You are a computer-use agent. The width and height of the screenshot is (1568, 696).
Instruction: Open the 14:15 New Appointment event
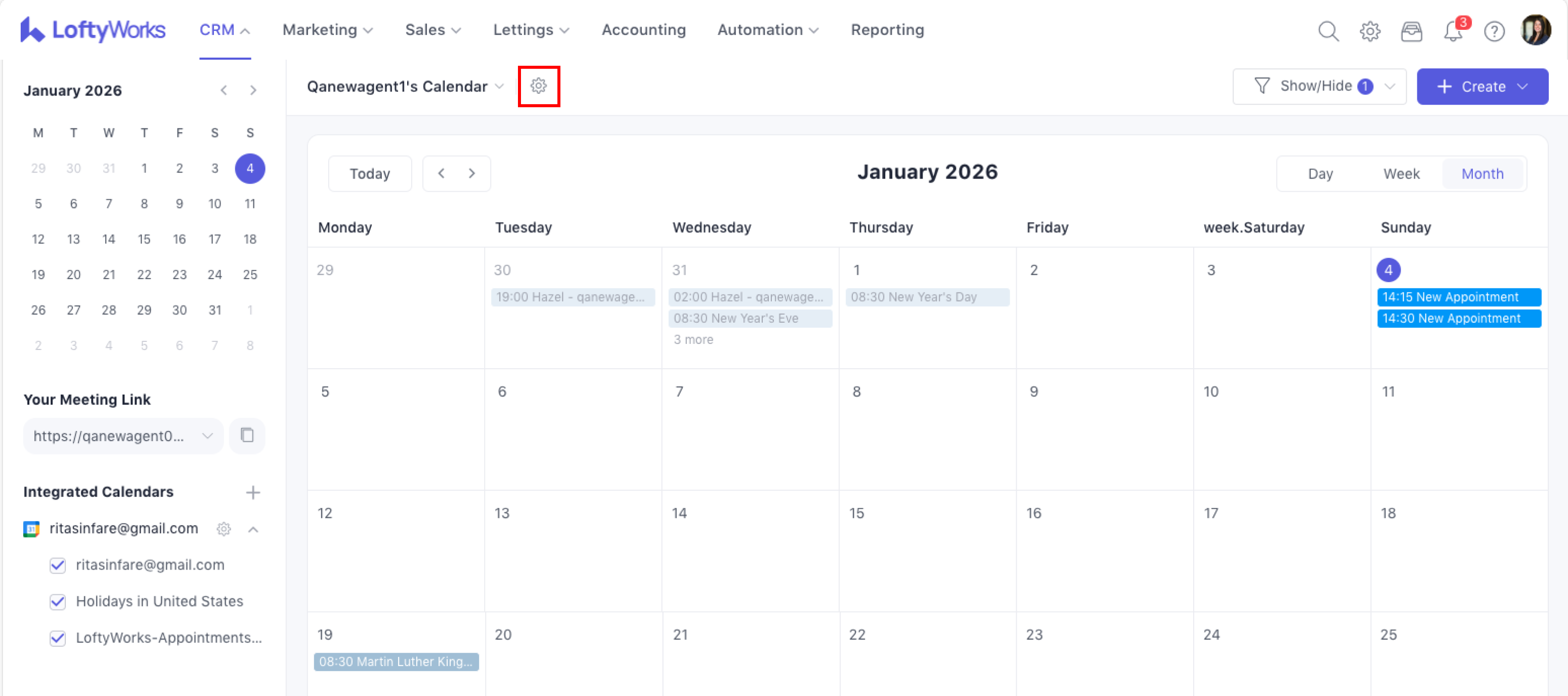pos(1458,297)
